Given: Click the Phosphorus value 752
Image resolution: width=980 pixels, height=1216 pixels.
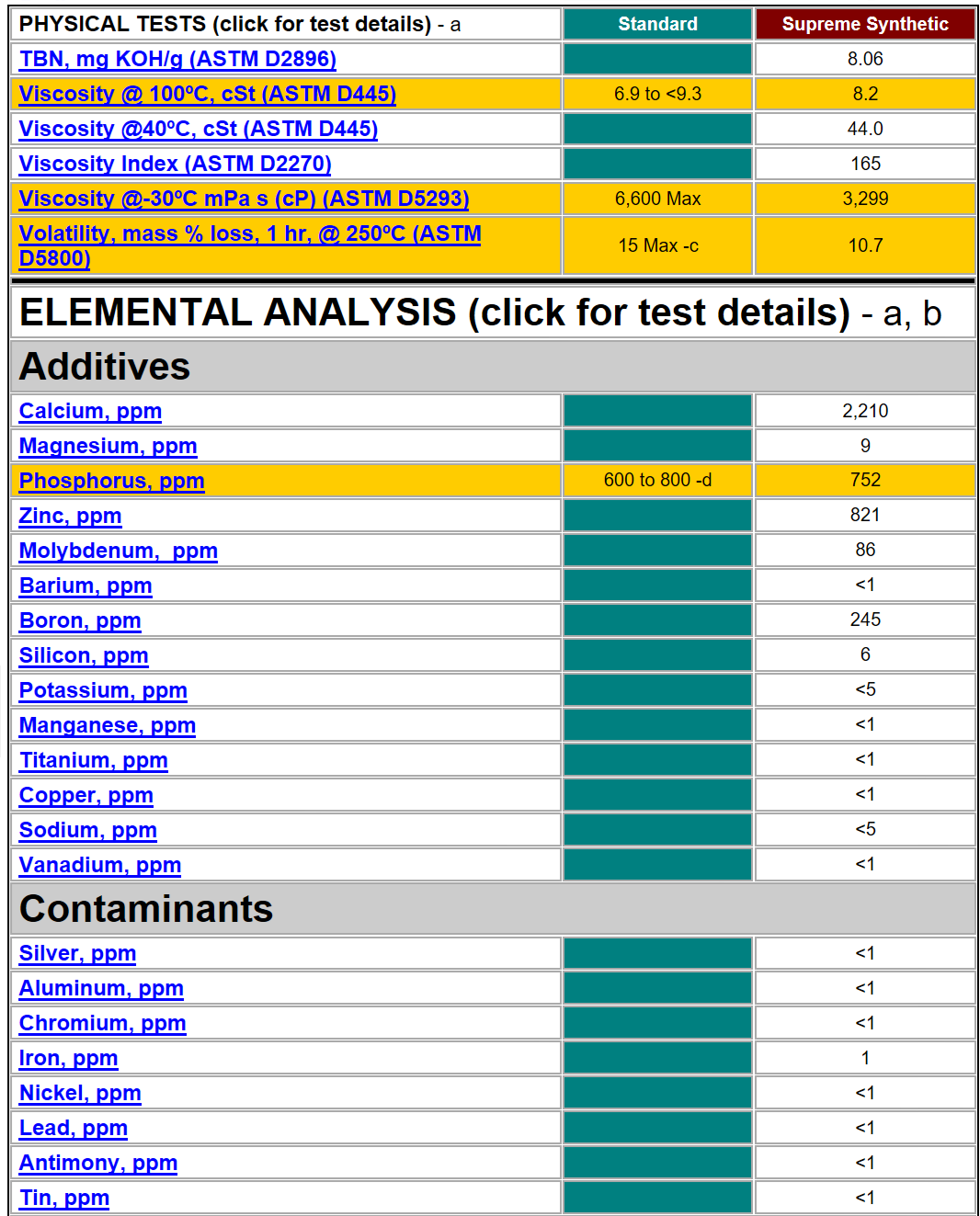Looking at the screenshot, I should point(865,481).
